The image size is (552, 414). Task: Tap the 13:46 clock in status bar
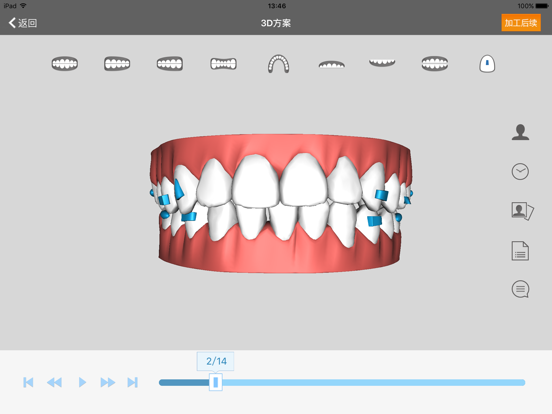pyautogui.click(x=277, y=6)
